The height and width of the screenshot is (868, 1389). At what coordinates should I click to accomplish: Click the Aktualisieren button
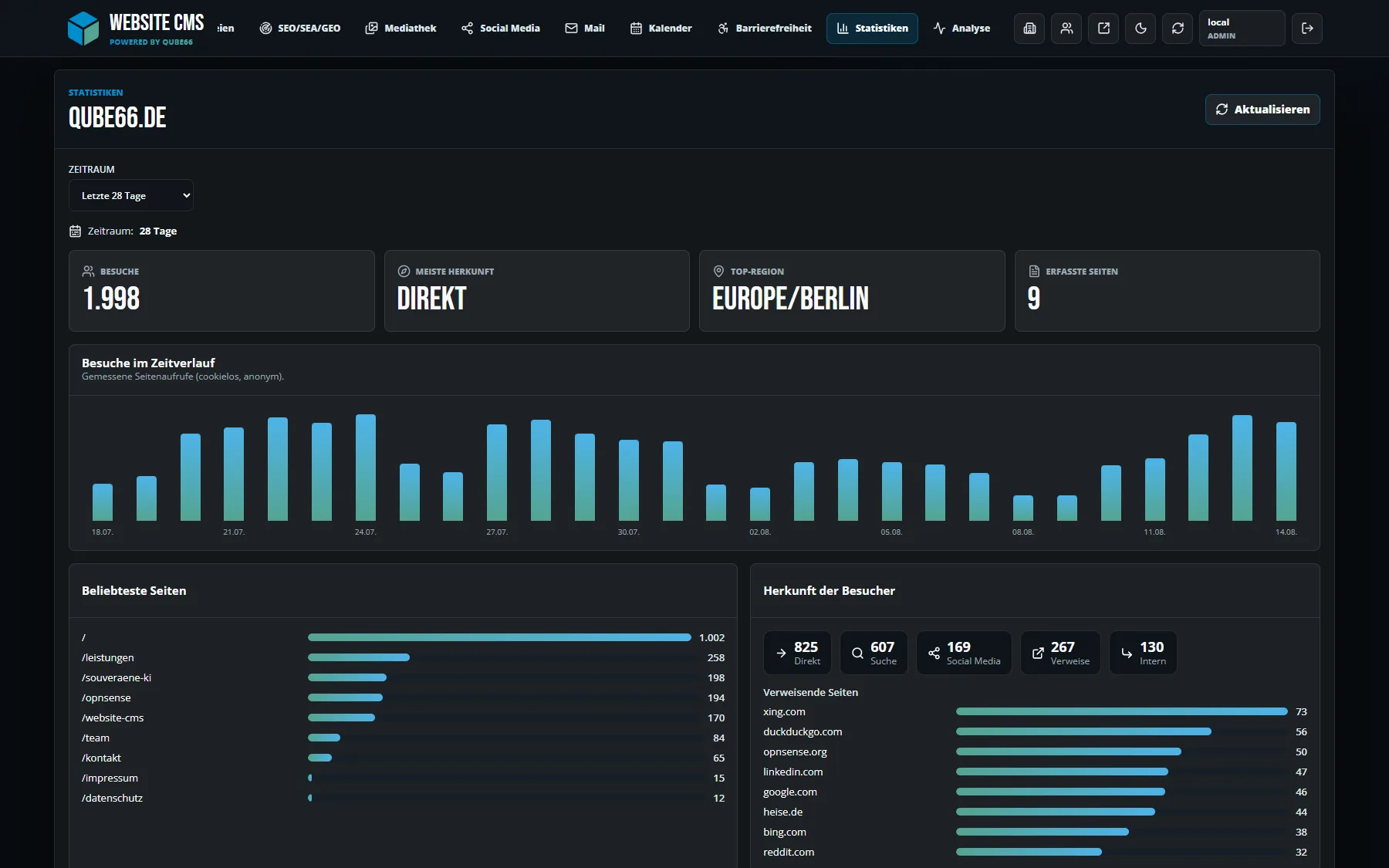(1262, 110)
